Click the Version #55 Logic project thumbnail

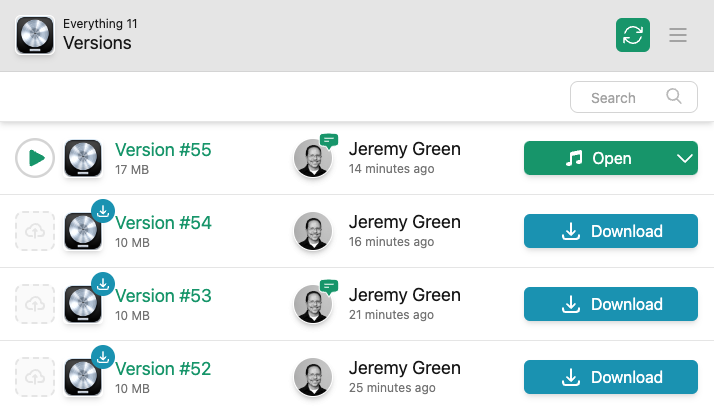[82, 158]
